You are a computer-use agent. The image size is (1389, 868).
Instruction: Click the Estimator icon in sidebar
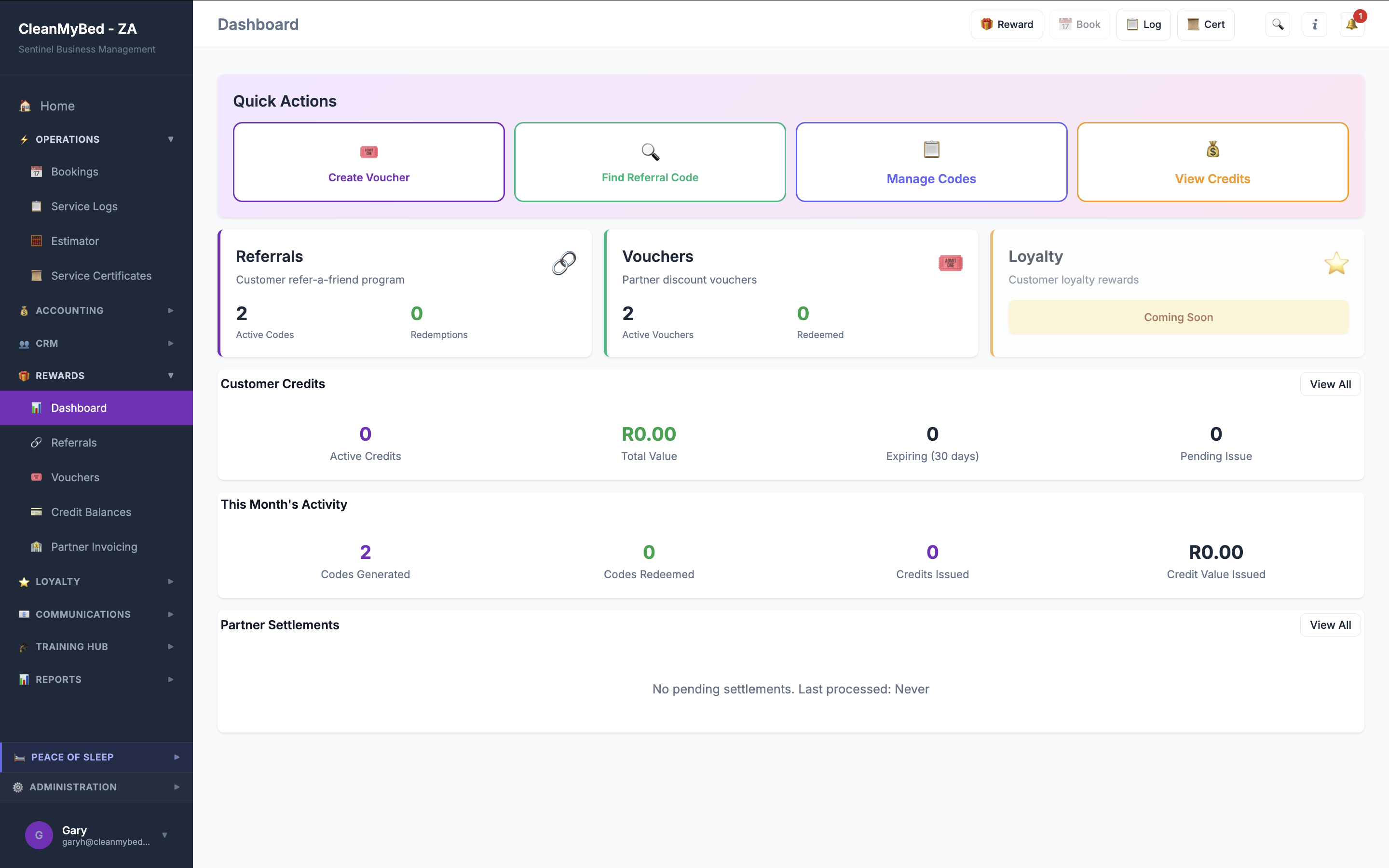(x=36, y=241)
